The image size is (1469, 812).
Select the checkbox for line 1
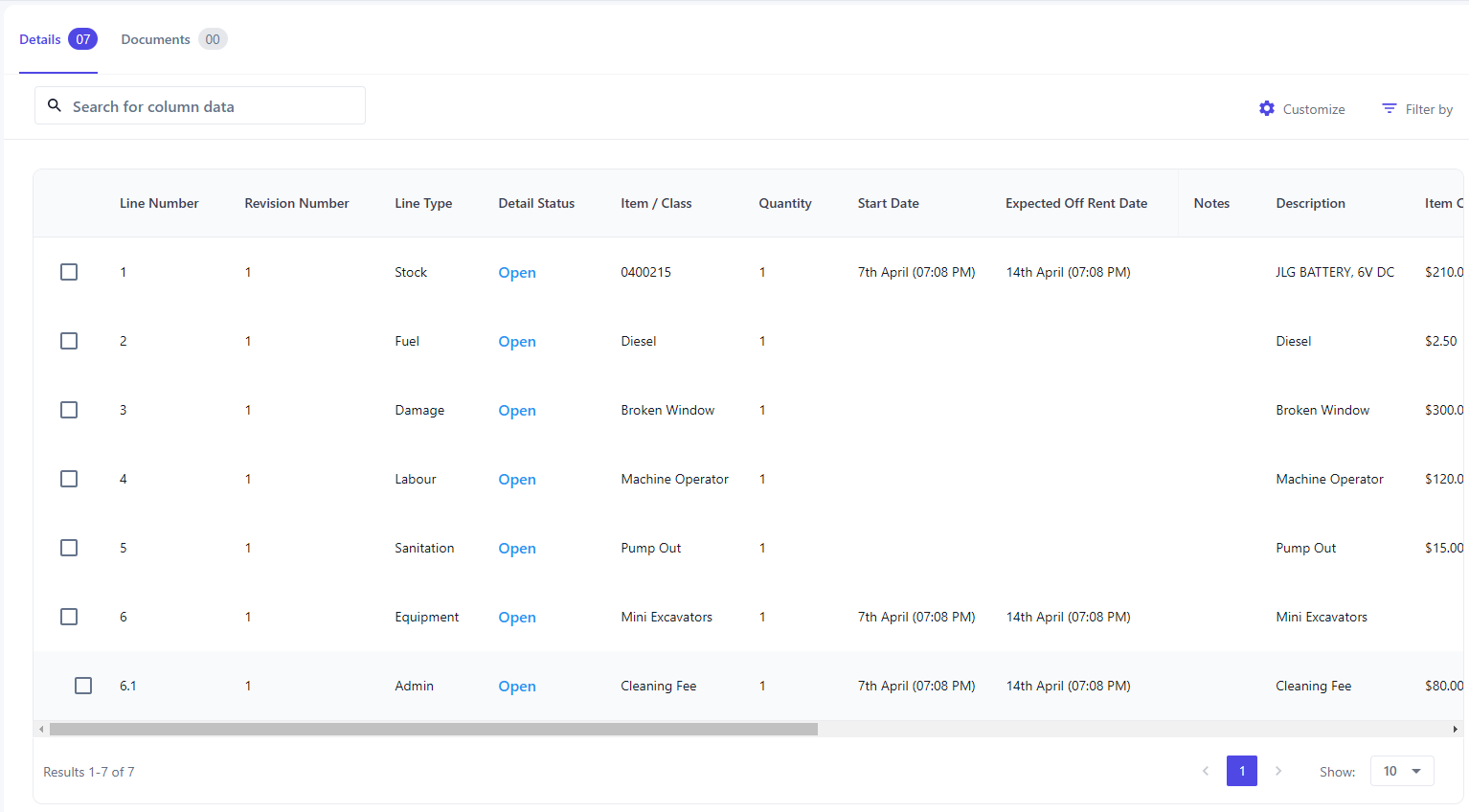(69, 272)
